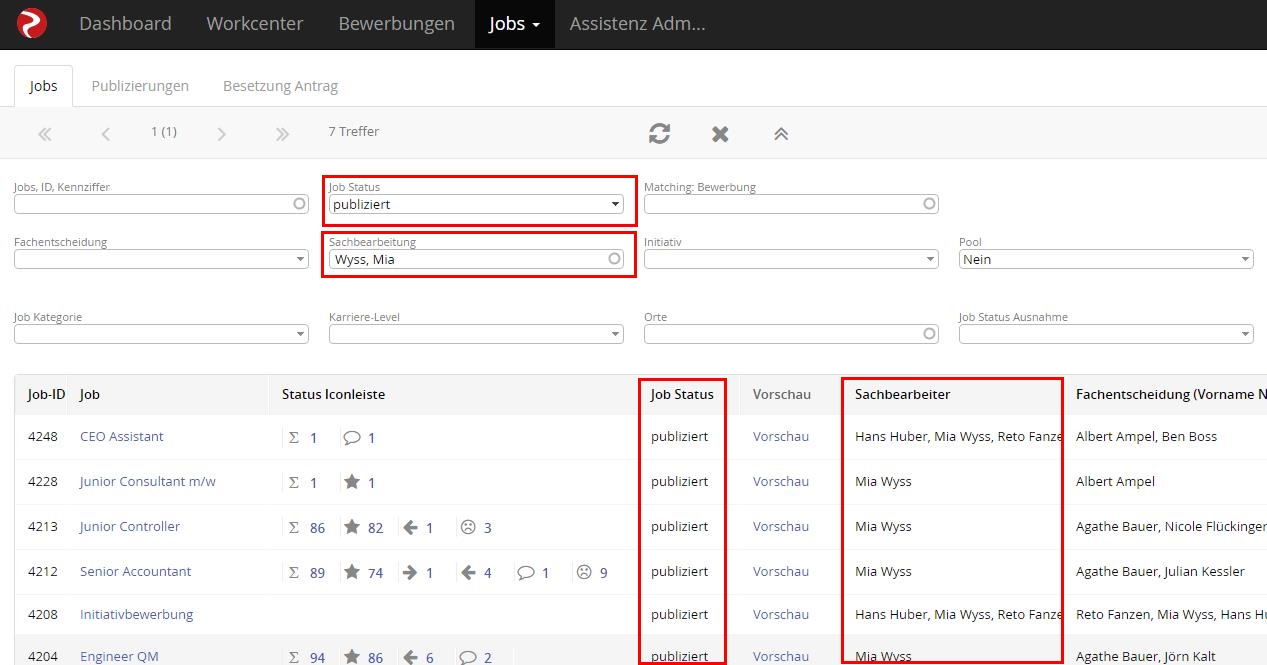This screenshot has height=665, width=1267.
Task: Click the Status Iconleiste column header
Action: point(334,394)
